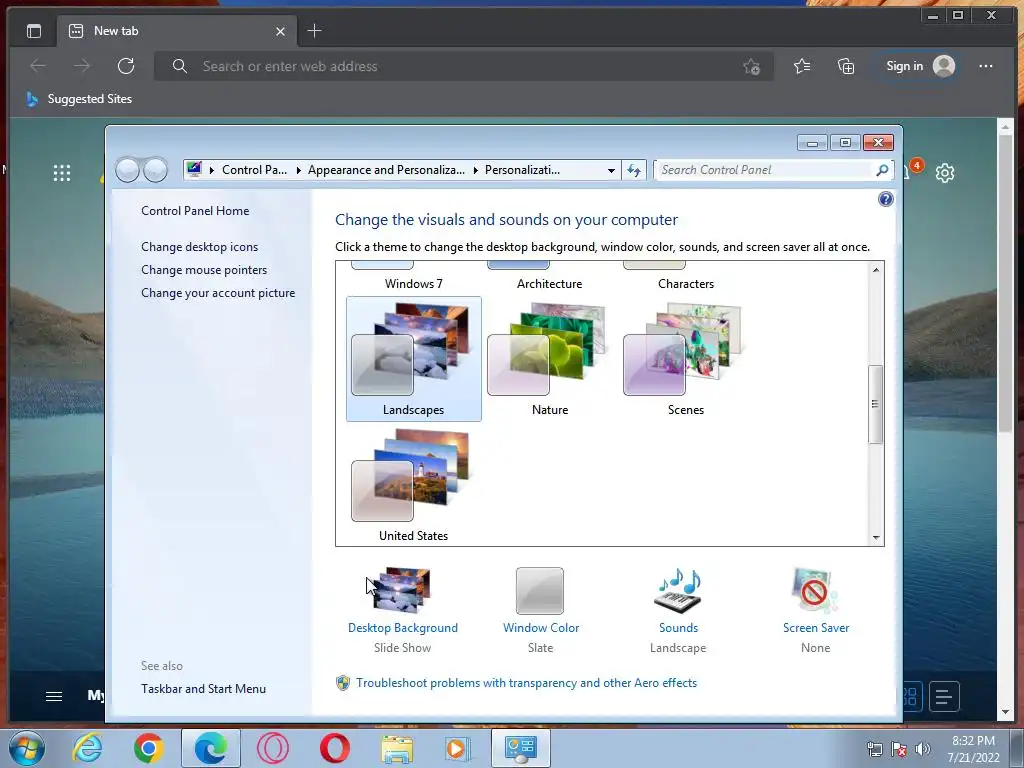The height and width of the screenshot is (768, 1024).
Task: Expand Appearance and Personalization breadcrumb arrow
Action: (475, 170)
